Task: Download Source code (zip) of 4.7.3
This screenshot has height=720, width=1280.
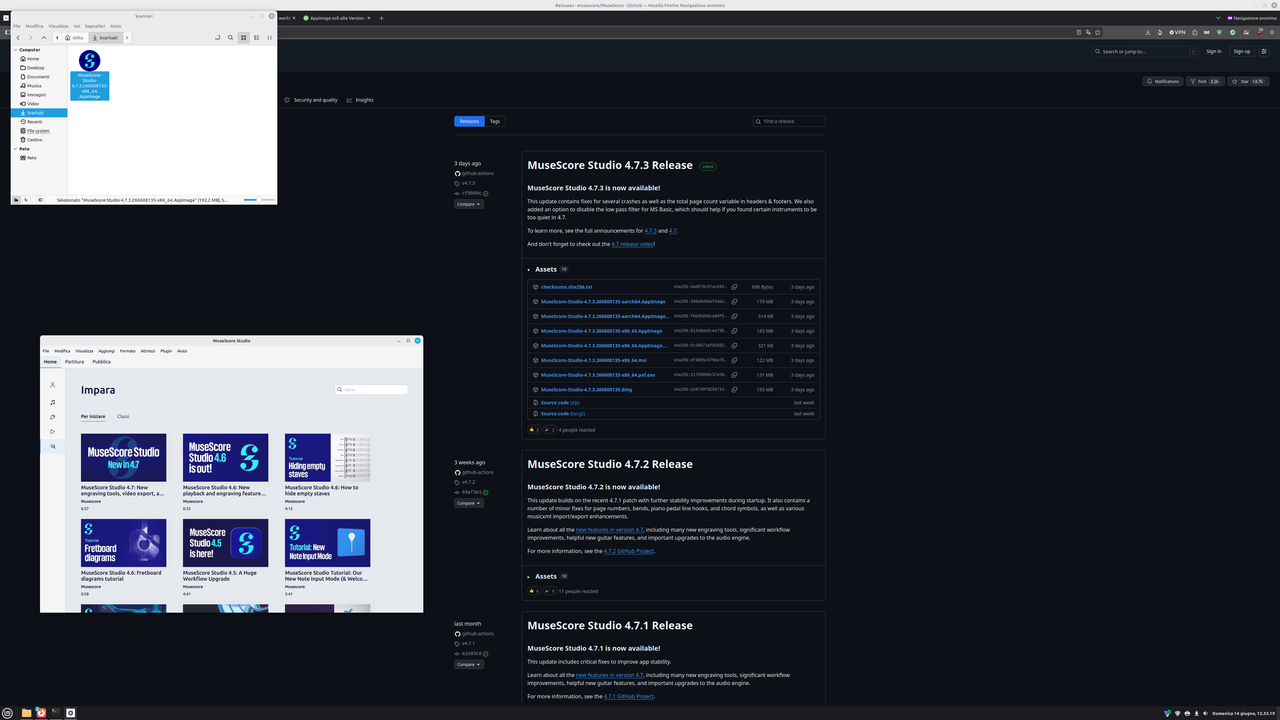Action: 560,402
